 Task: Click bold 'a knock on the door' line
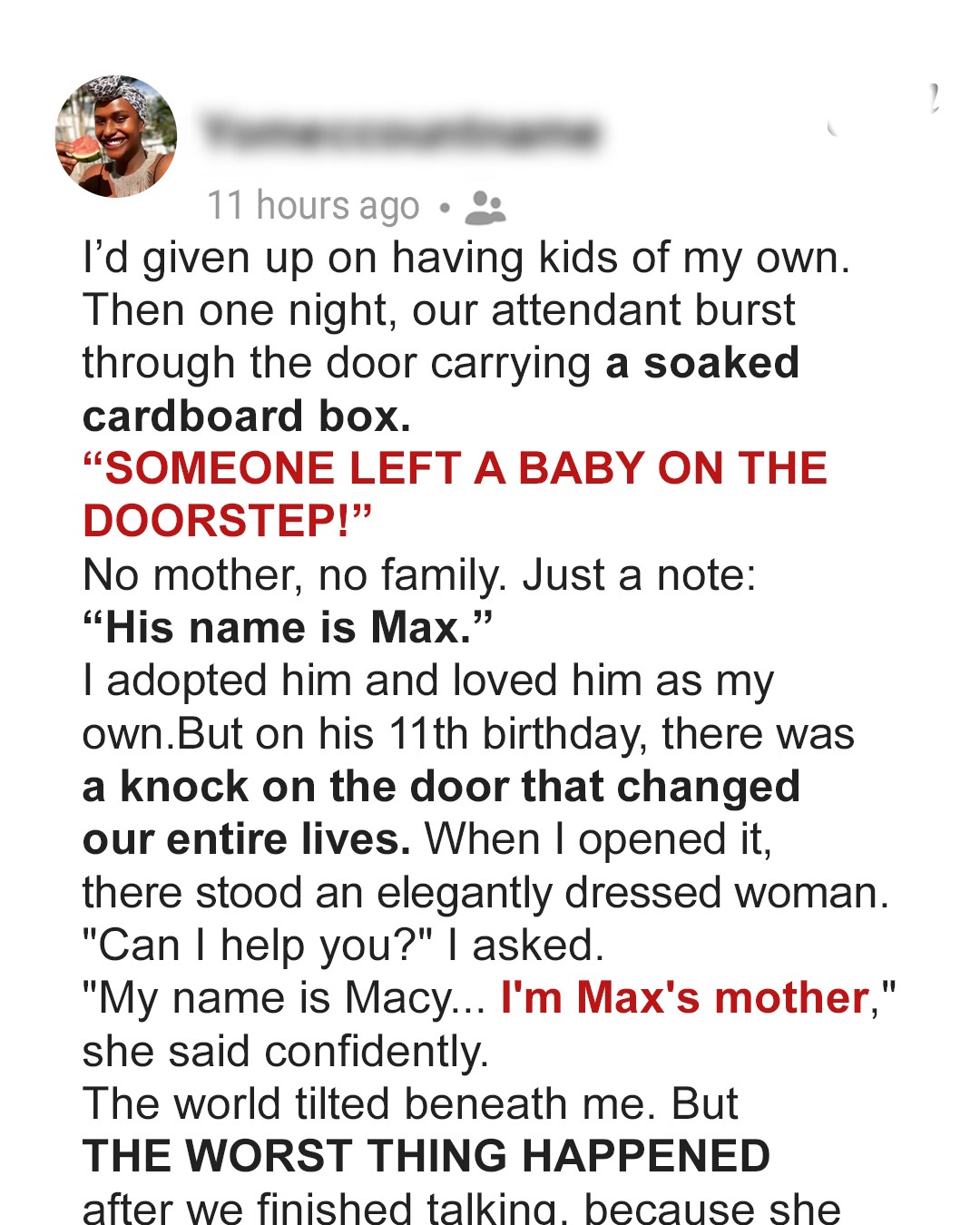point(441,787)
